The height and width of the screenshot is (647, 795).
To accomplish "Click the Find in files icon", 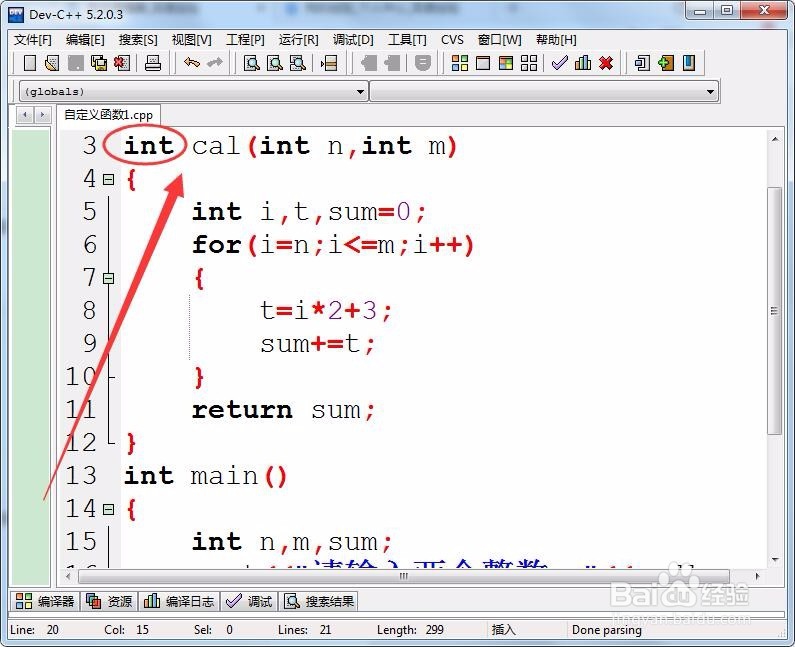I will point(298,63).
